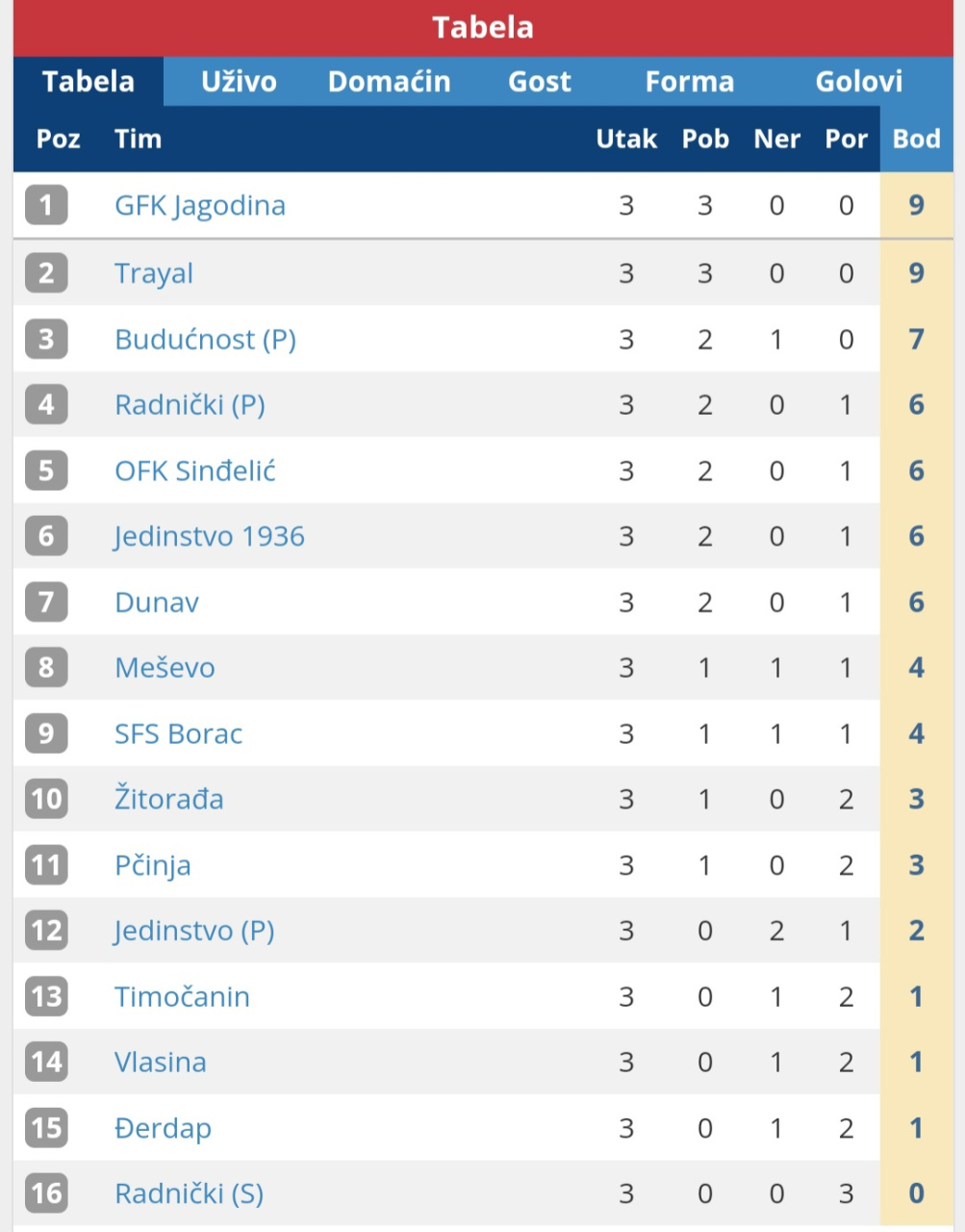Show the Forma tab
Screen dimensions: 965x1232
point(689,82)
